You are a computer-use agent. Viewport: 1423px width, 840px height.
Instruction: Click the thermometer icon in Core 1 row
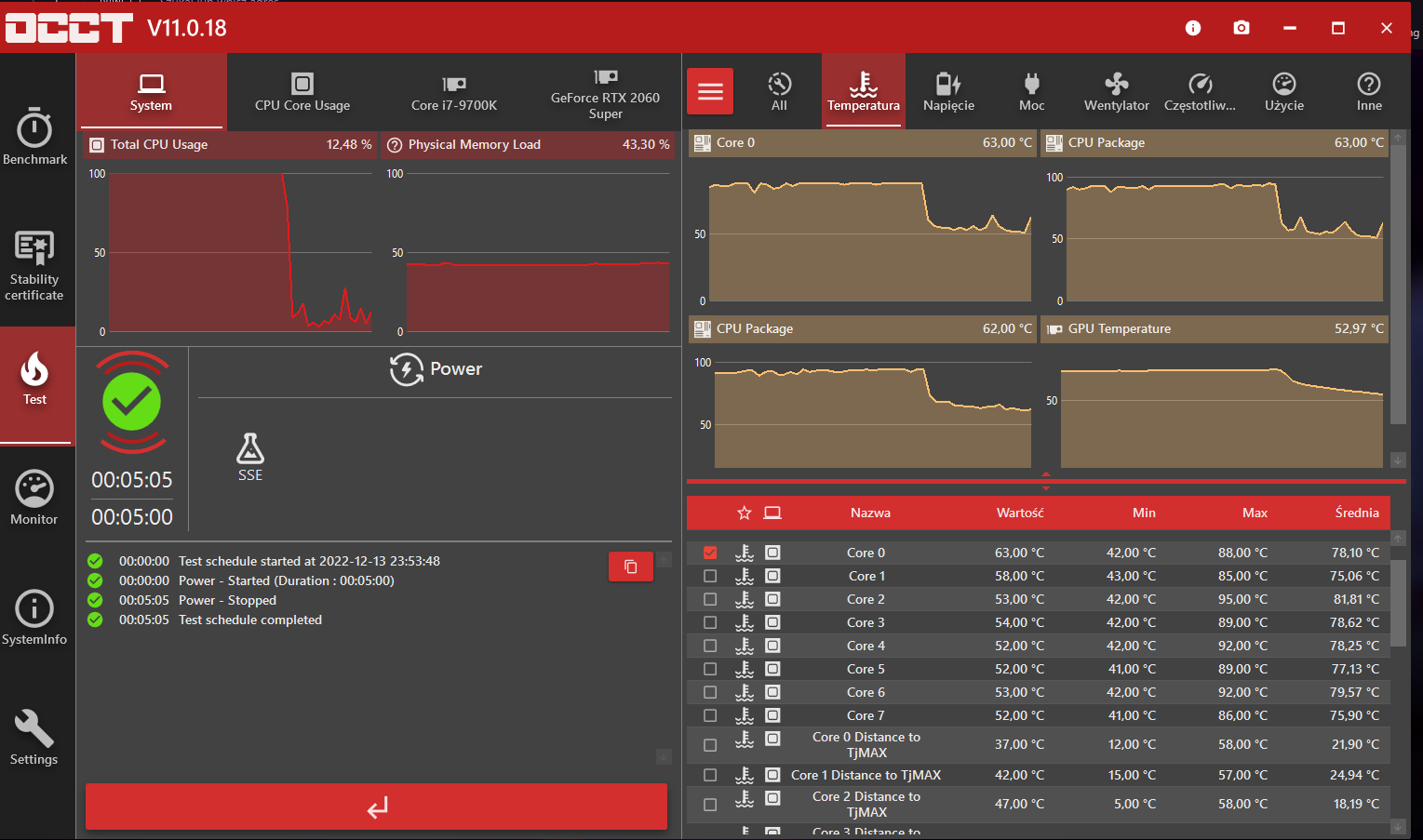(745, 576)
